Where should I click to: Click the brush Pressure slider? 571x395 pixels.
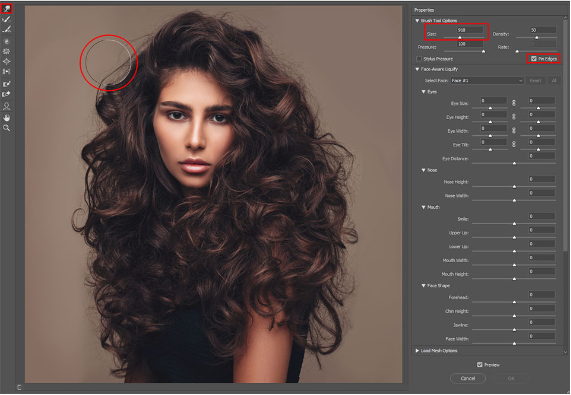point(464,51)
